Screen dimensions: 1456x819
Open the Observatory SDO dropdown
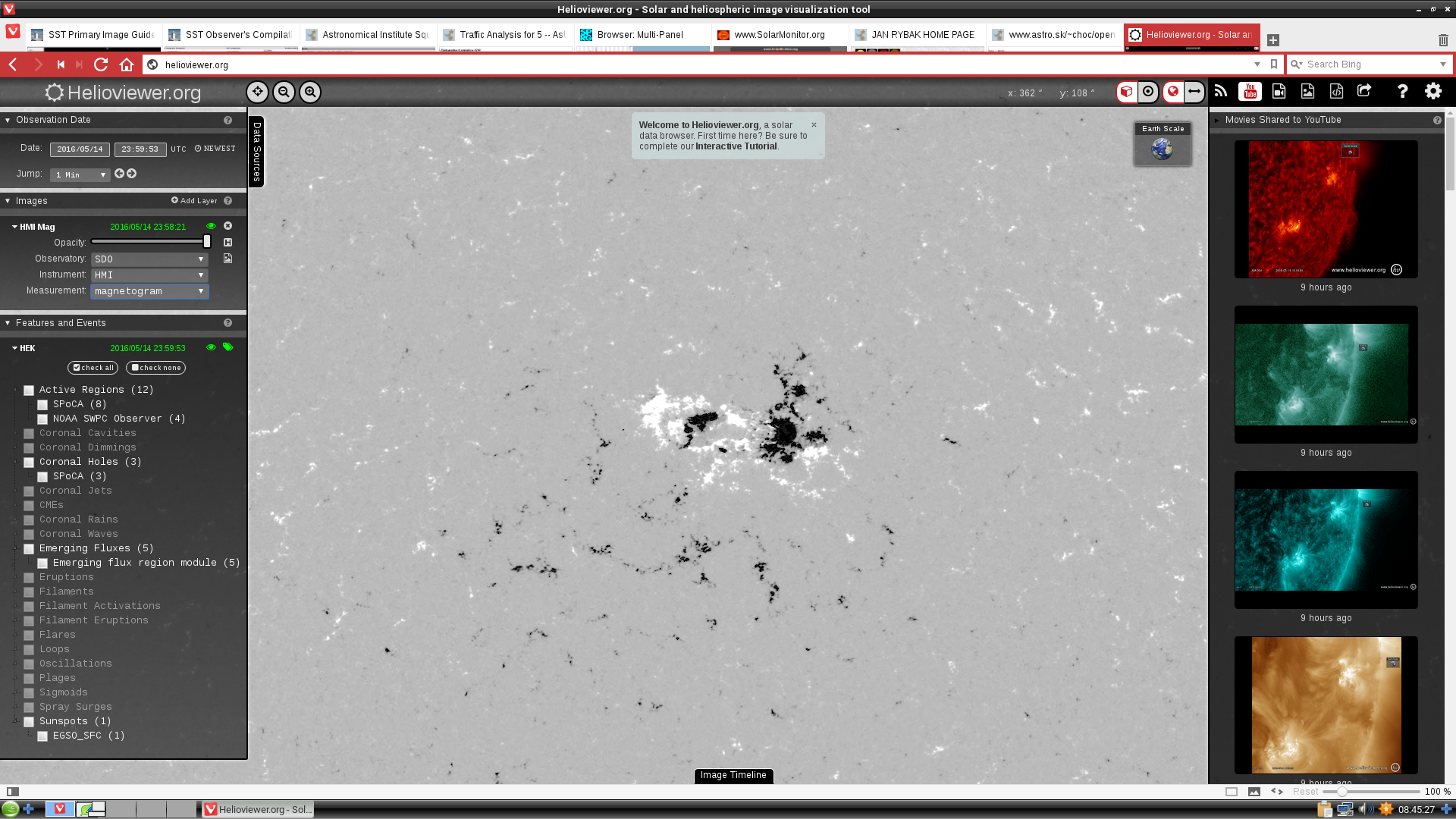(x=149, y=259)
